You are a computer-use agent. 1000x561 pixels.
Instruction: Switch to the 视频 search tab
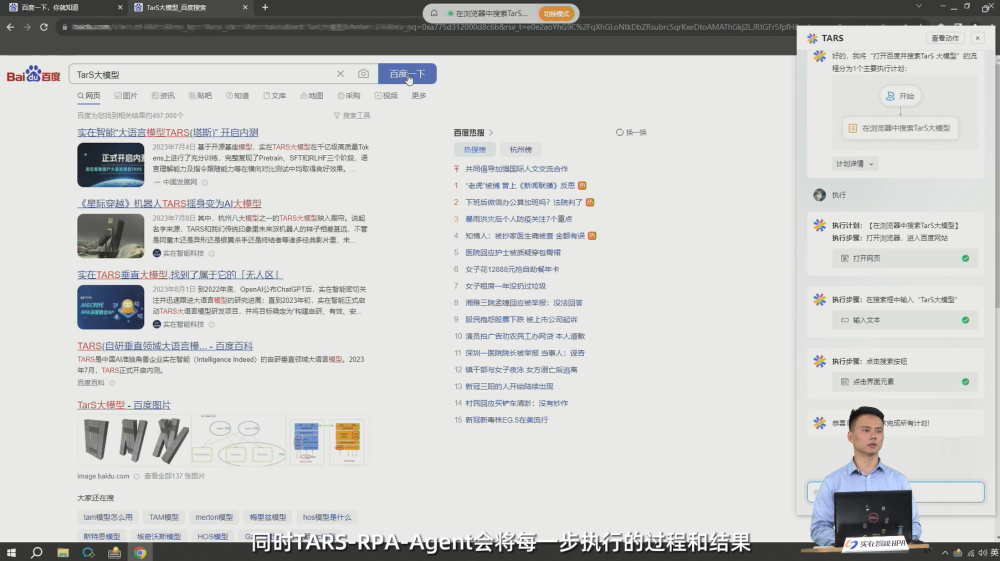point(386,96)
